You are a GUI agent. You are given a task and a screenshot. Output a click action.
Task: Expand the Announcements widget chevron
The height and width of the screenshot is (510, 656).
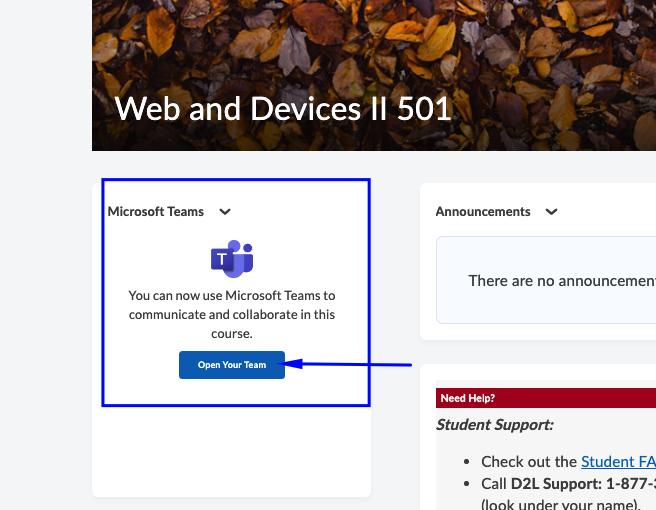(x=551, y=212)
